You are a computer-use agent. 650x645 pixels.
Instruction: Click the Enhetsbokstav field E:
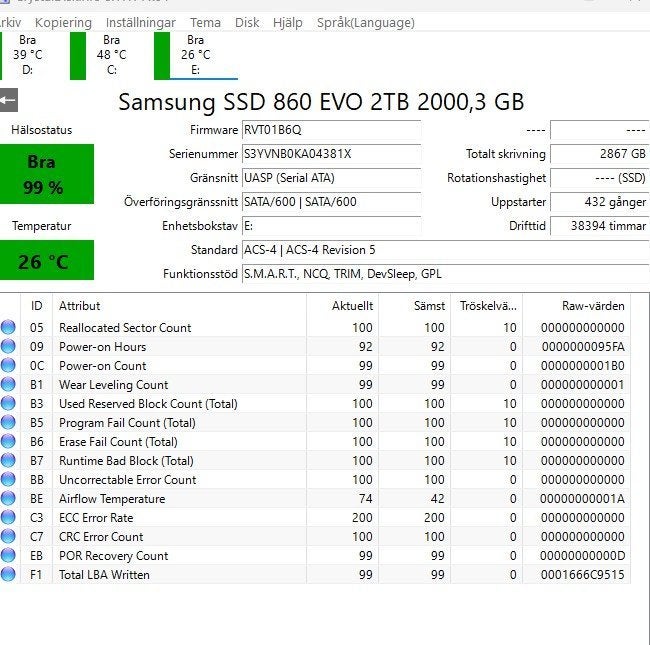coord(331,226)
